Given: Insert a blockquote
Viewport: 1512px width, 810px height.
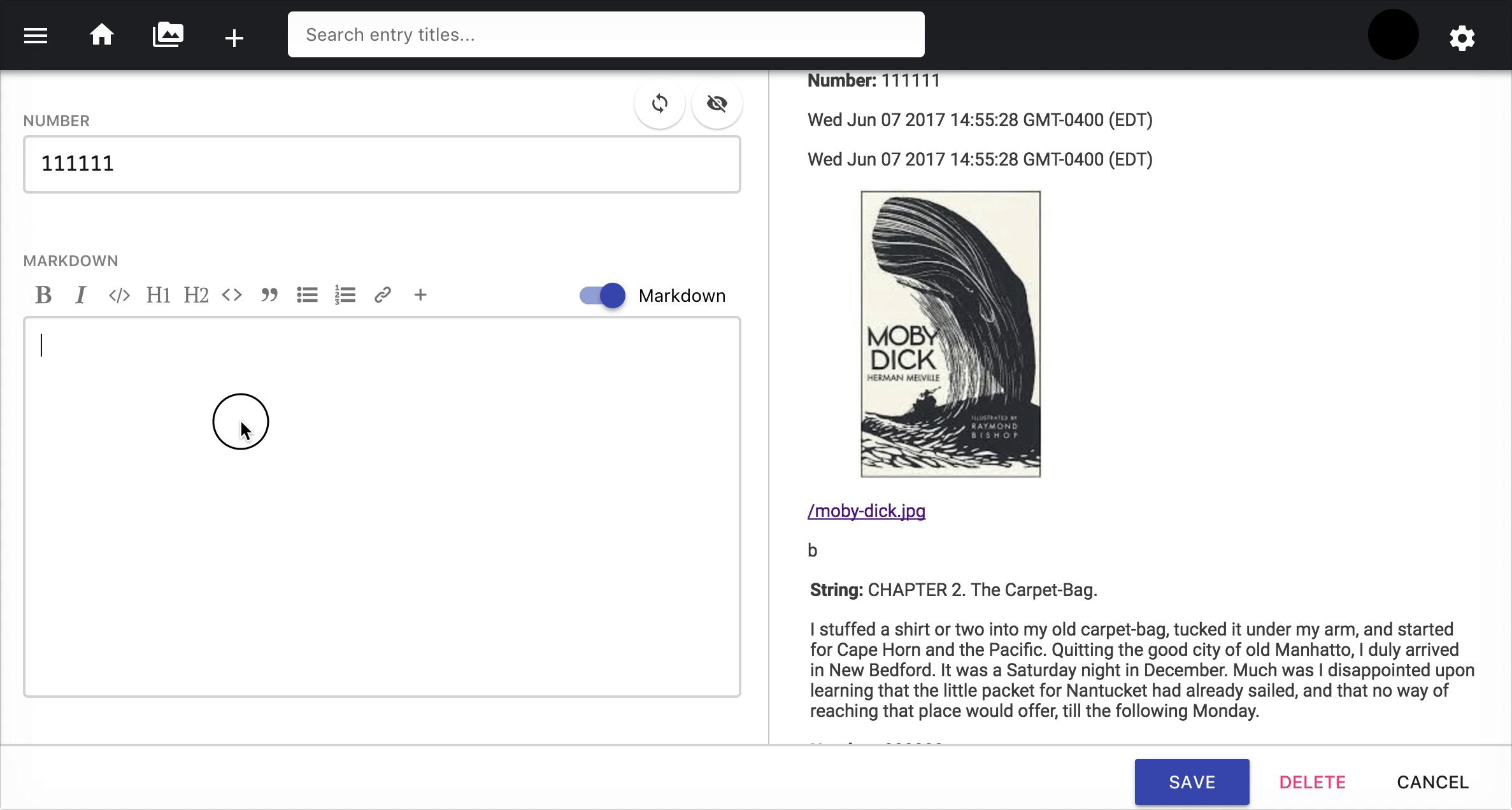Looking at the screenshot, I should click(269, 294).
